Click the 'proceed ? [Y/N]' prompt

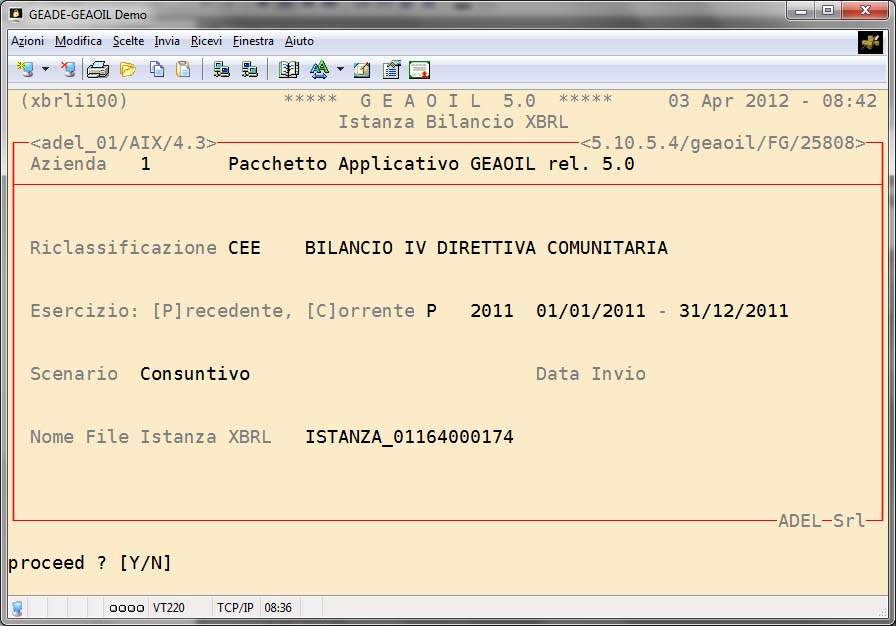click(x=90, y=563)
